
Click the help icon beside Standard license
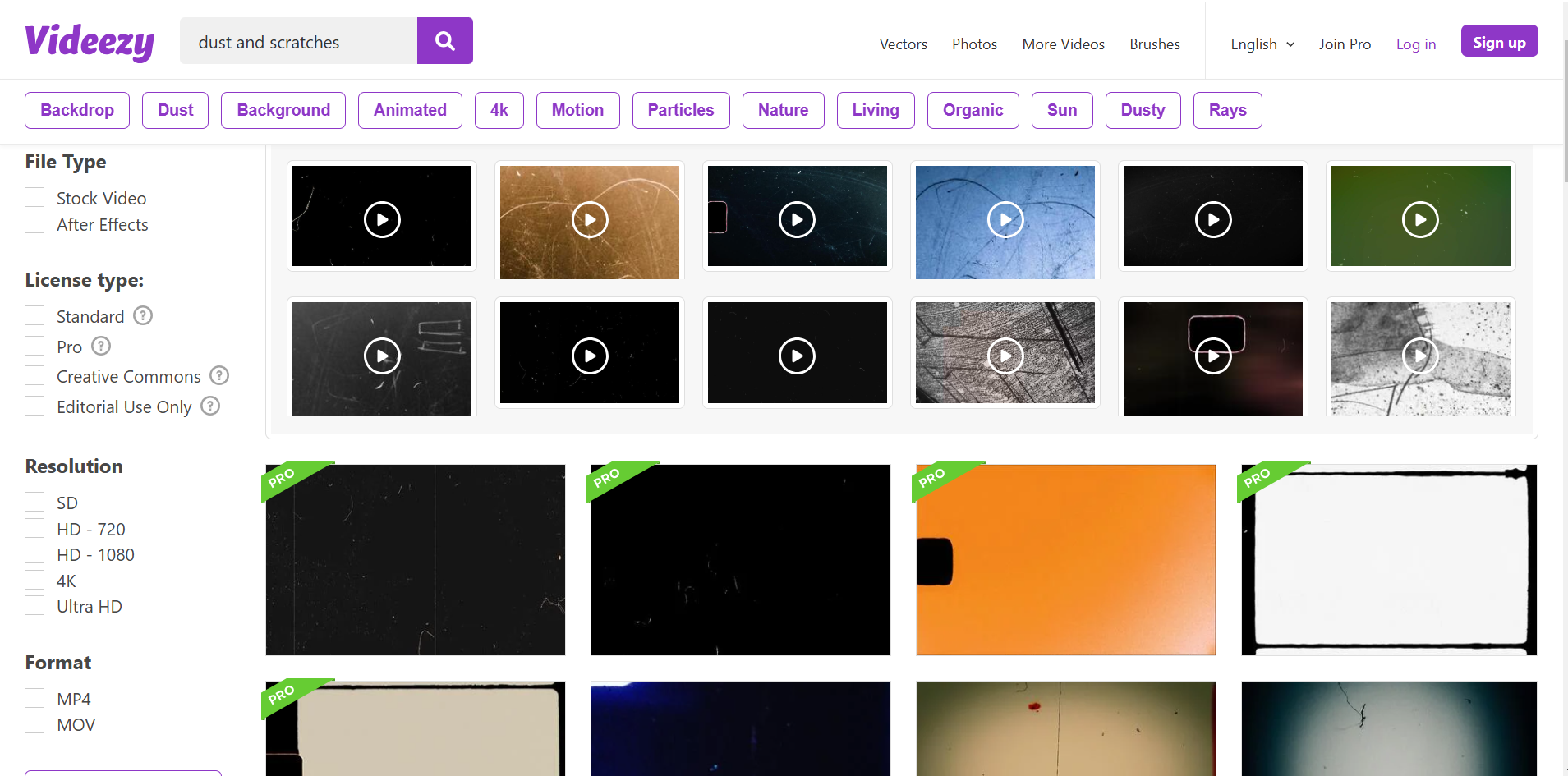(x=142, y=315)
